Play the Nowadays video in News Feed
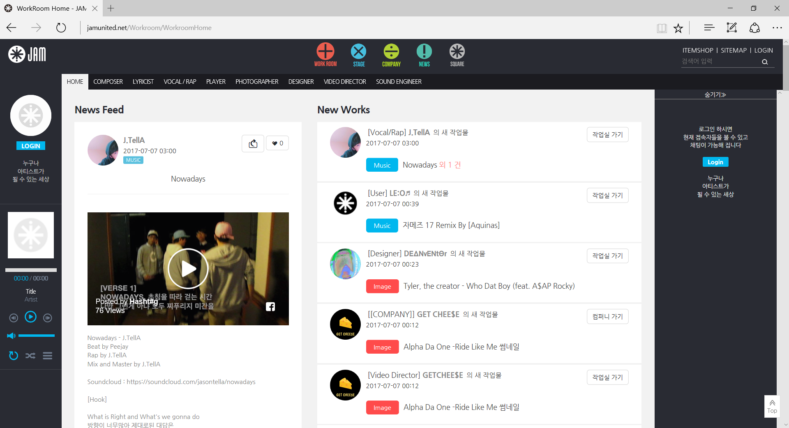Screen dimensions: 789x428 188,267
